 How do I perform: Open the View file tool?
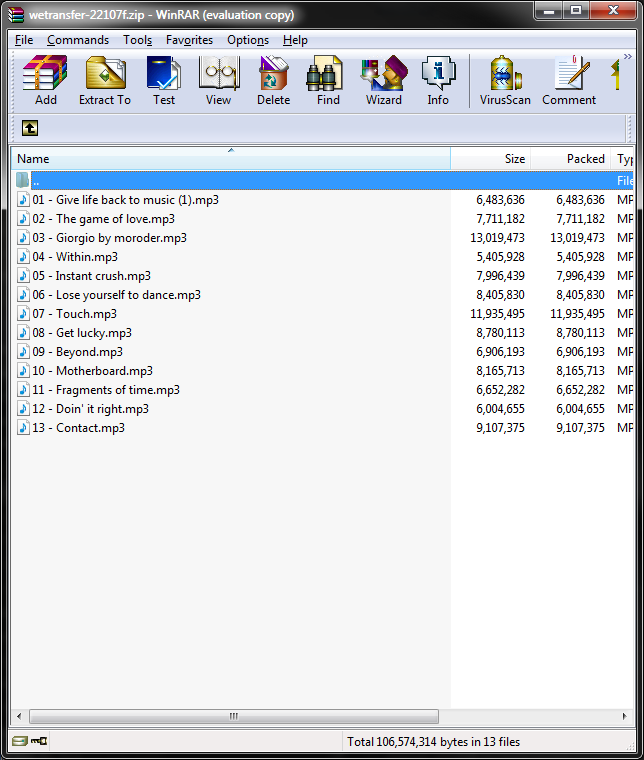tap(219, 80)
